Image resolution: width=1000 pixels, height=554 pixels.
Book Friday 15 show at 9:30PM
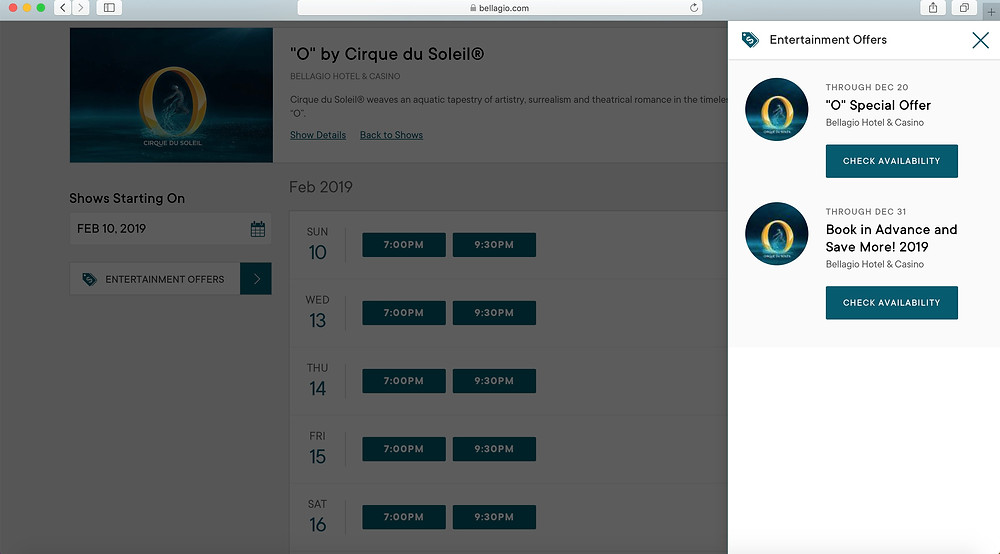[x=494, y=449]
